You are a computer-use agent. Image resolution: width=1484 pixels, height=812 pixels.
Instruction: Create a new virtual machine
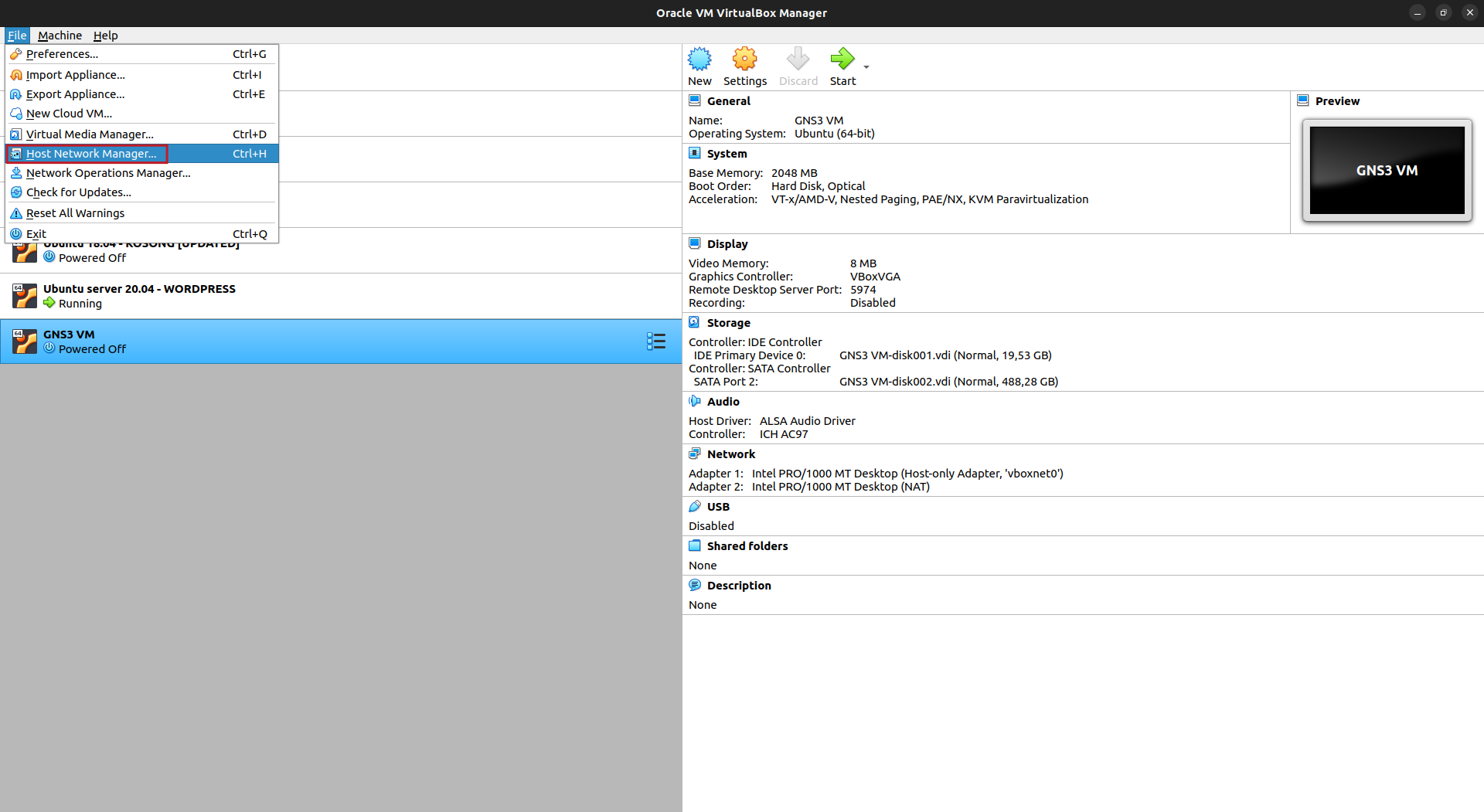pos(699,66)
